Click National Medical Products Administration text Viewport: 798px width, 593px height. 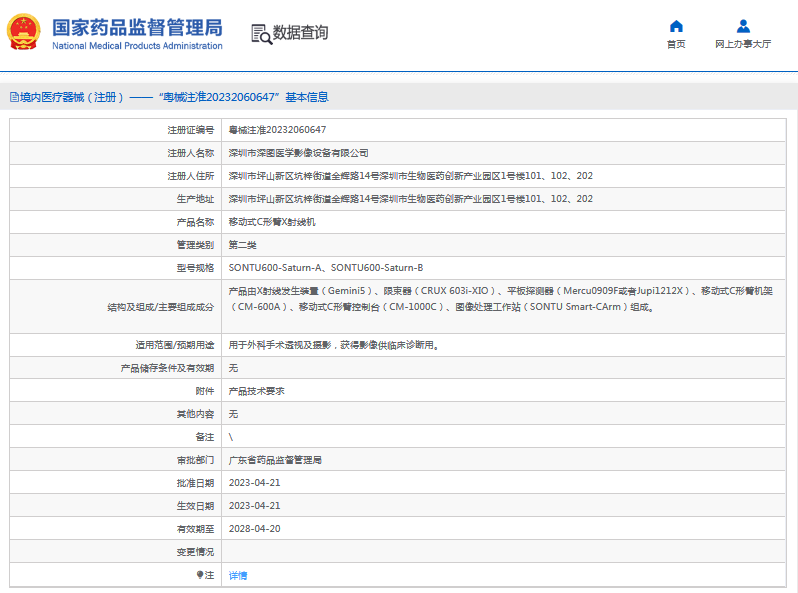coord(137,46)
